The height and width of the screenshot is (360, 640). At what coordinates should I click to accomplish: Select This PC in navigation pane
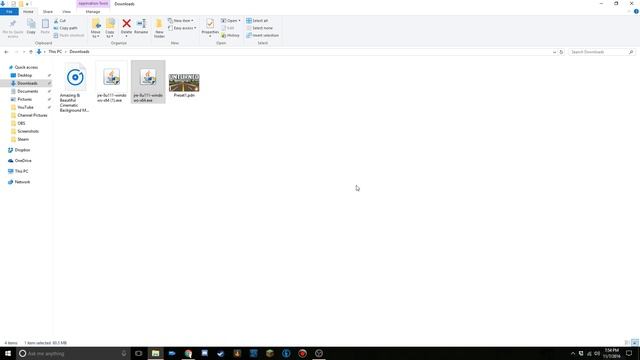point(21,171)
